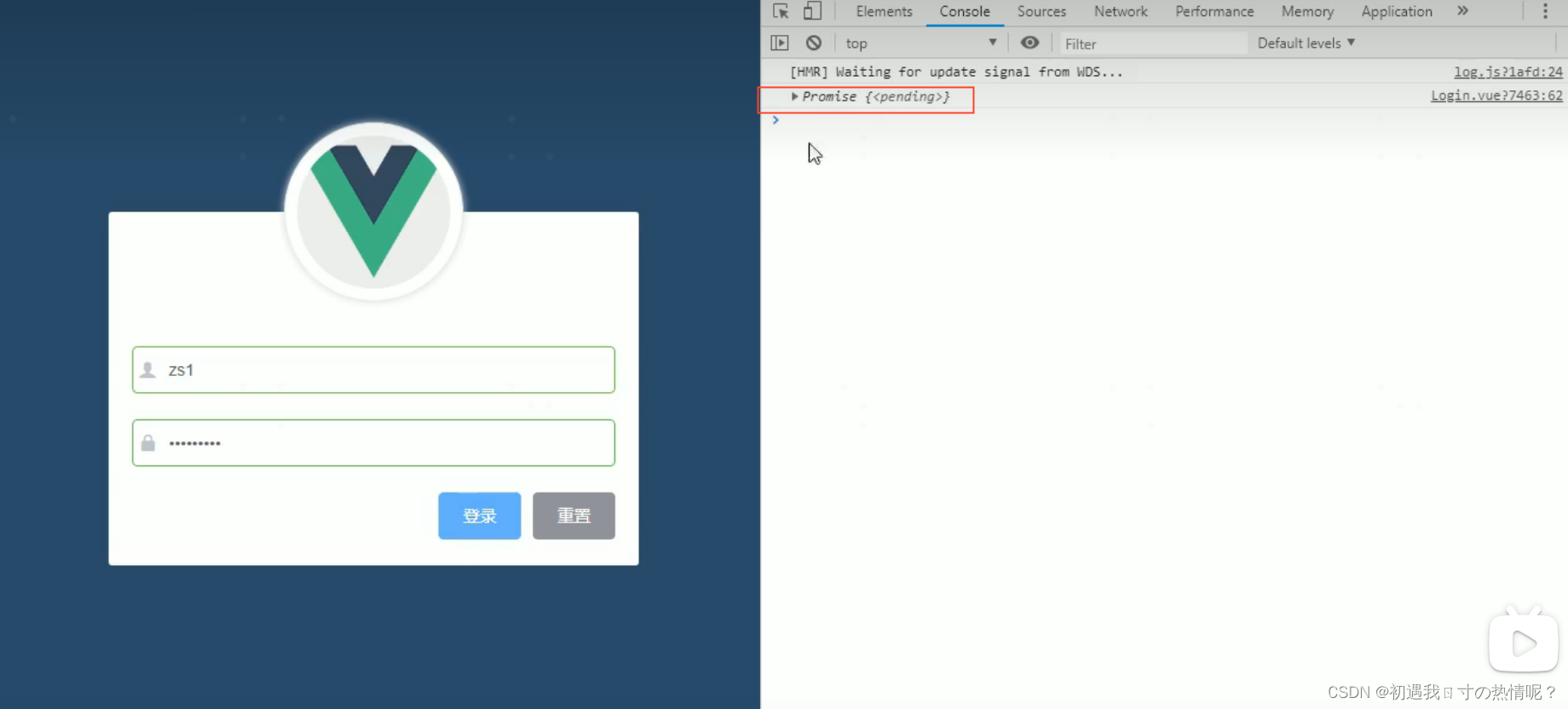Image resolution: width=1568 pixels, height=709 pixels.
Task: Open the DevTools kebab menu icon
Action: click(1545, 11)
